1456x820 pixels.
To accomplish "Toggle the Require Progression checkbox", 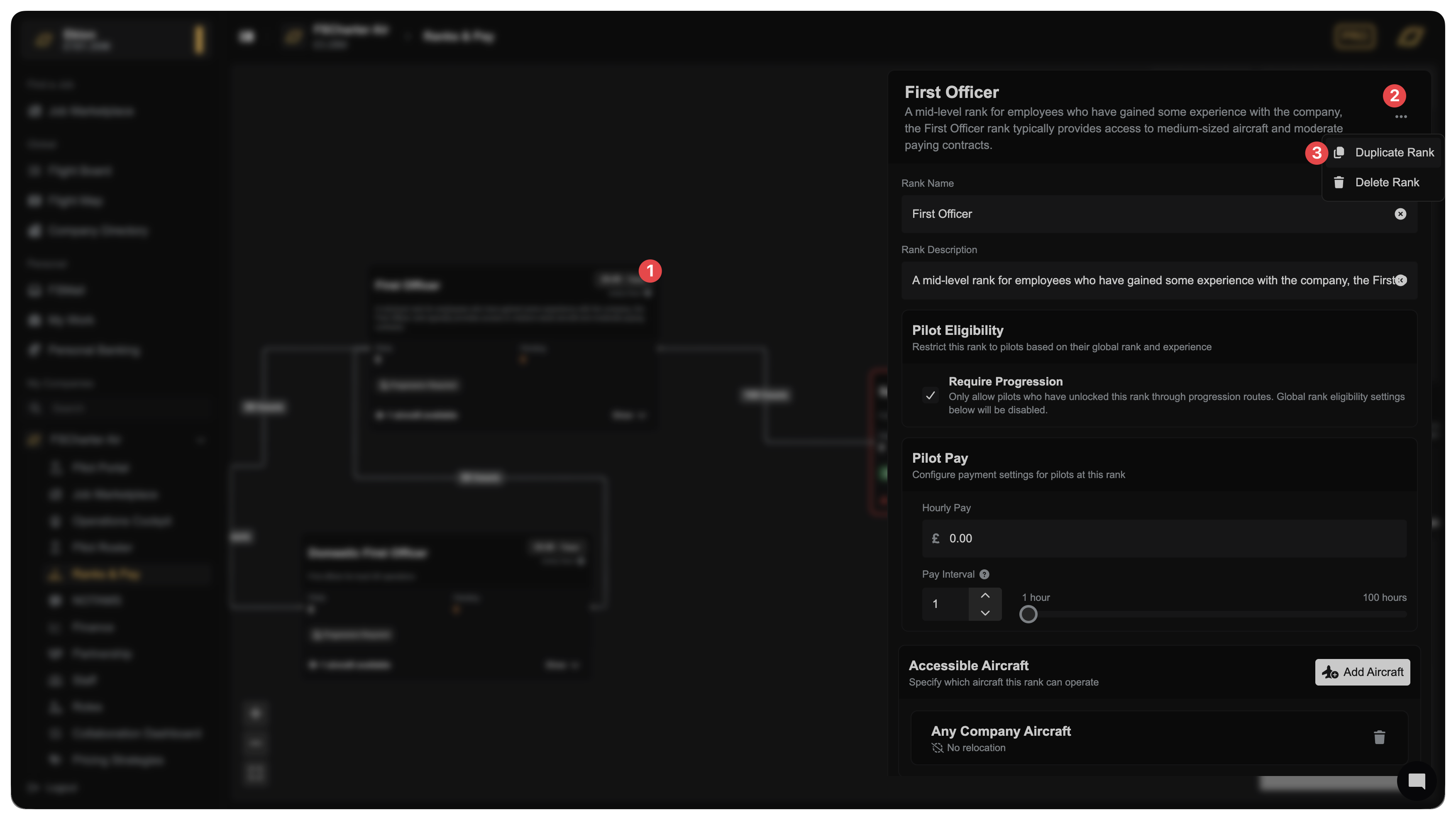I will click(930, 395).
